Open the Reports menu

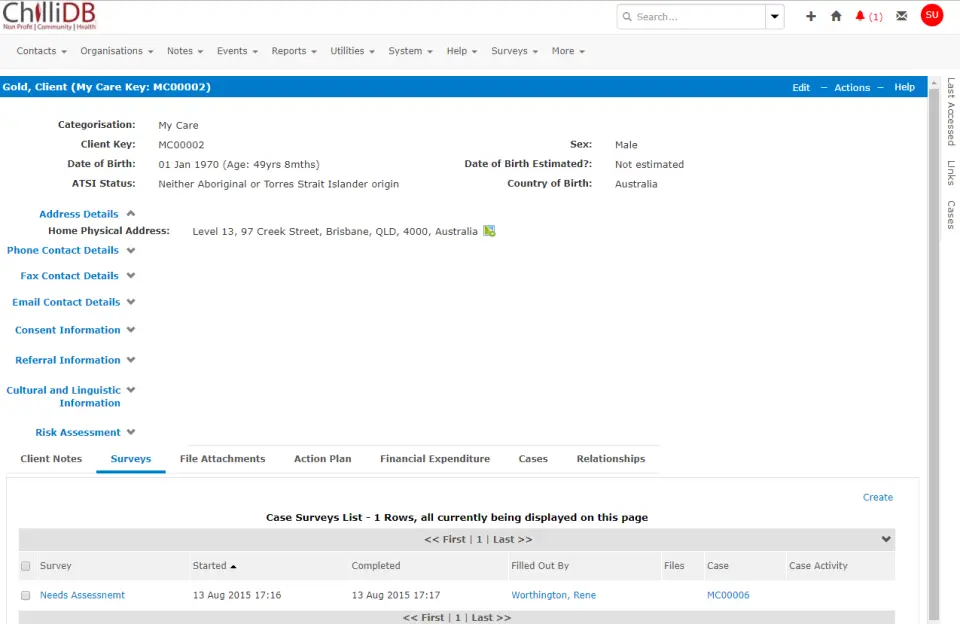click(293, 51)
